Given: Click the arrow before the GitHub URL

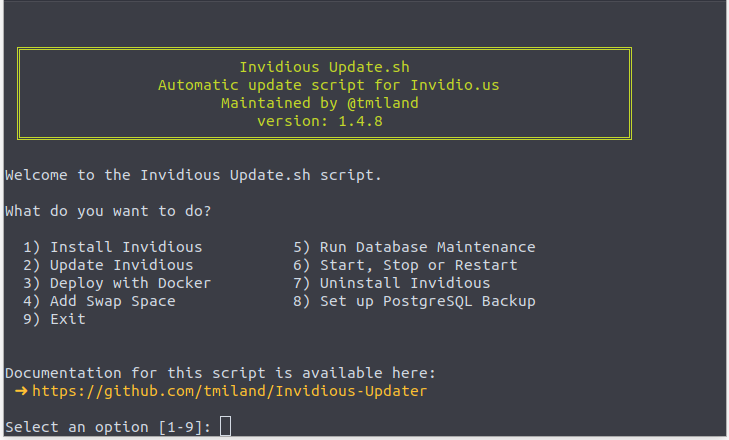Looking at the screenshot, I should point(21,391).
